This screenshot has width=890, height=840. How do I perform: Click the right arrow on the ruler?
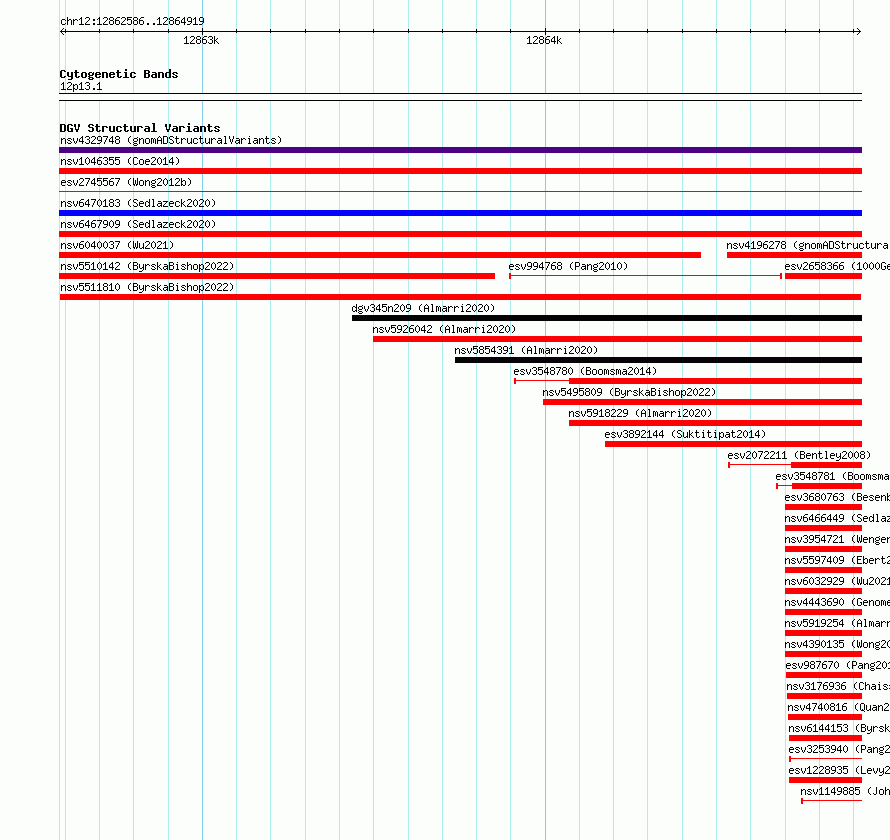click(858, 32)
